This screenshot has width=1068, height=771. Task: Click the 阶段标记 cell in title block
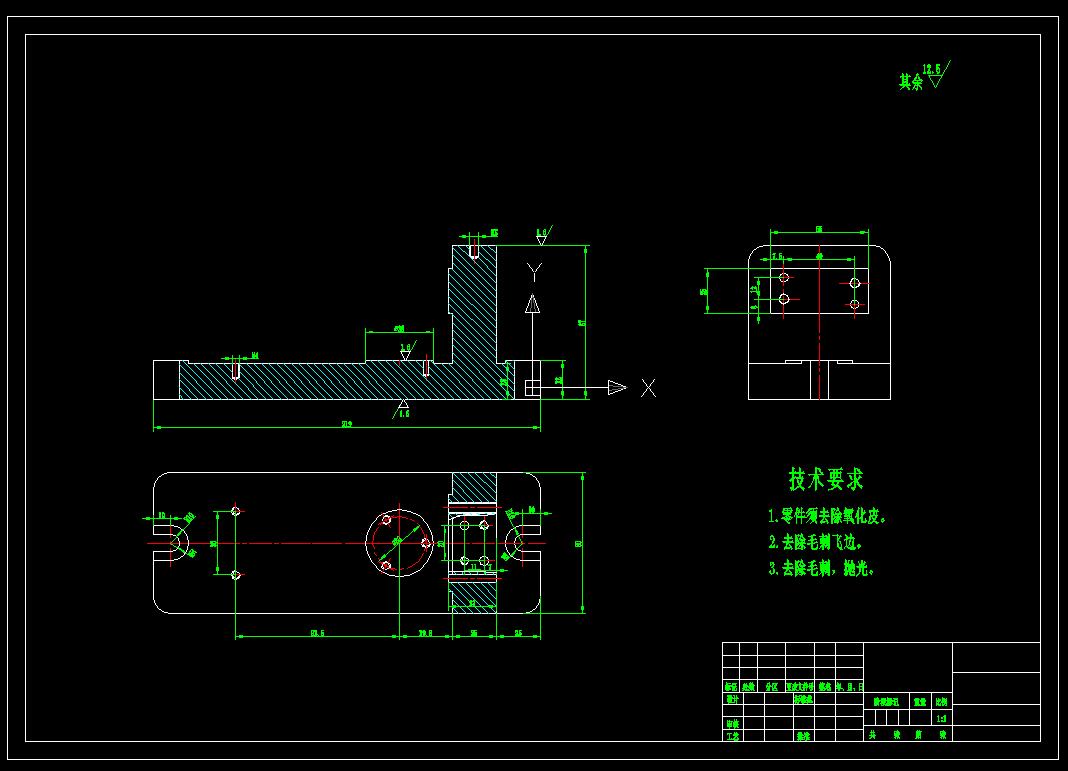coord(887,702)
